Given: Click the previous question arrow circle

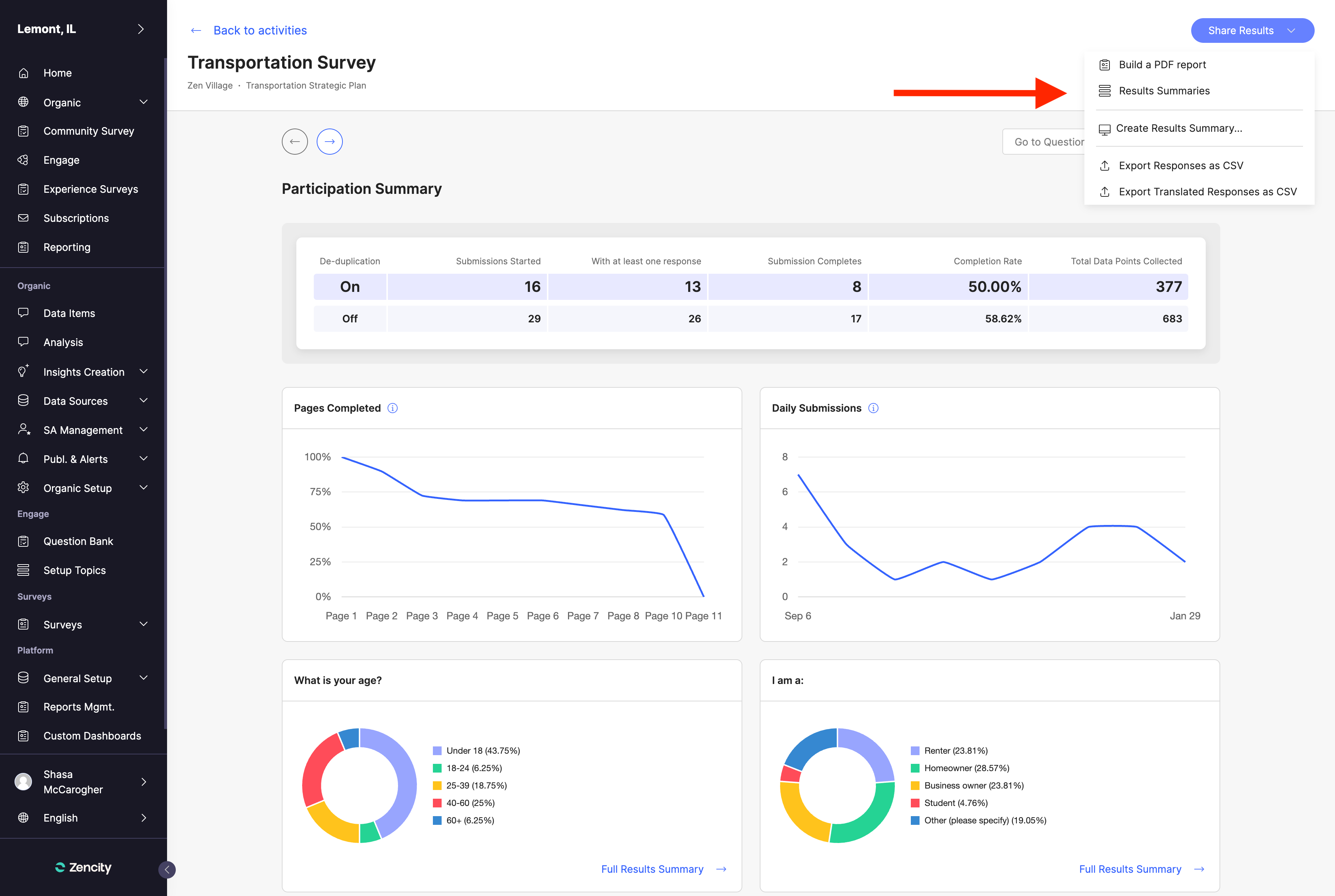Looking at the screenshot, I should (x=294, y=142).
